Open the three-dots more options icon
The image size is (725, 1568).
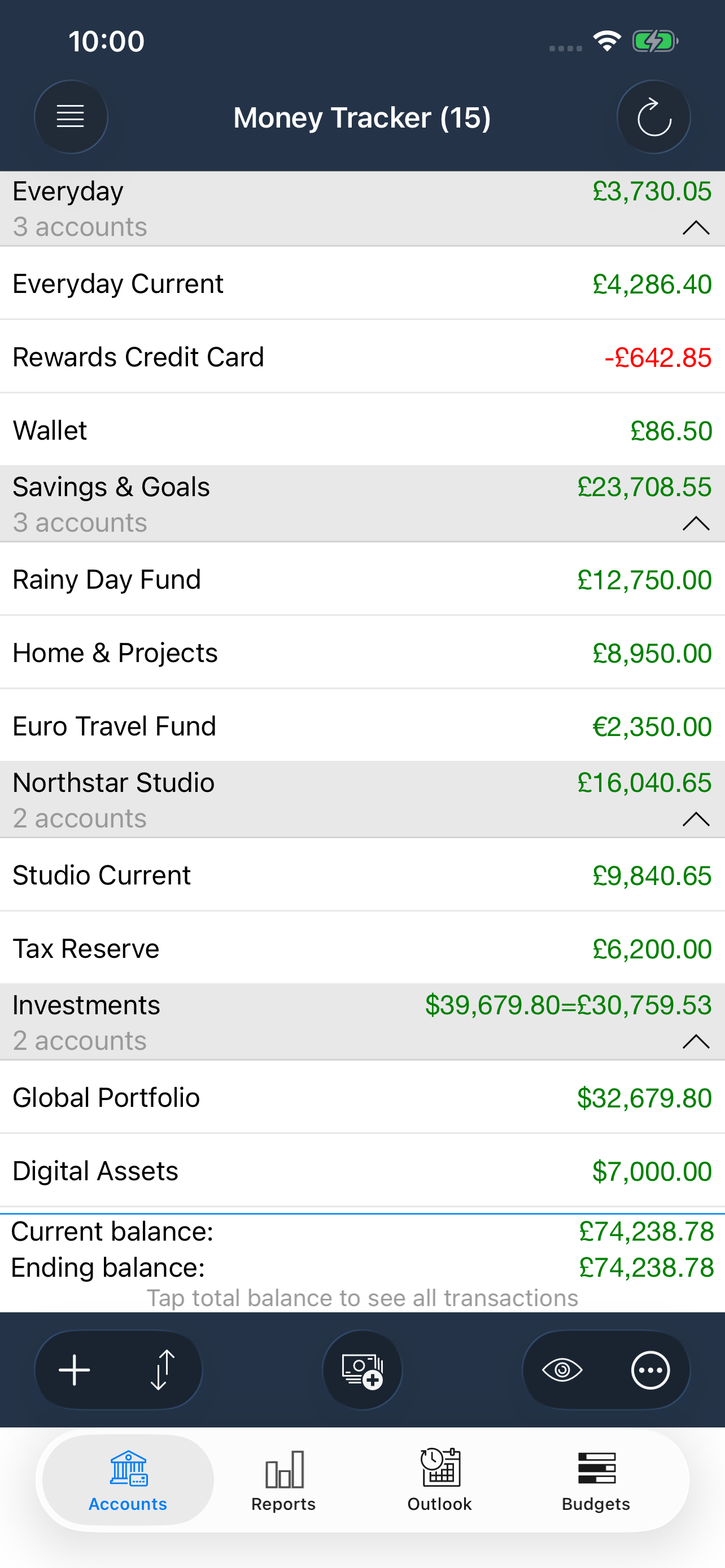click(x=650, y=1370)
